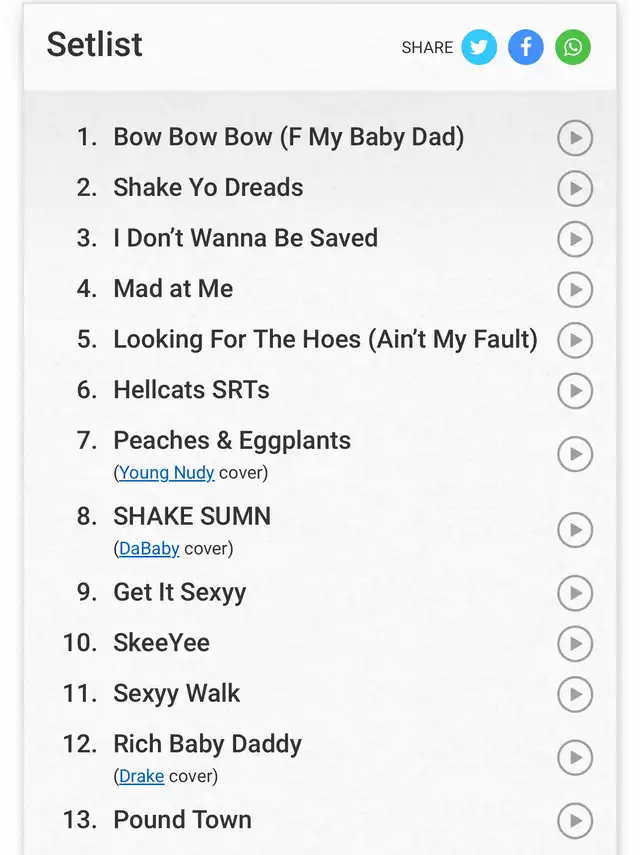Play Sexyy Walk track
640x855 pixels.
[575, 694]
